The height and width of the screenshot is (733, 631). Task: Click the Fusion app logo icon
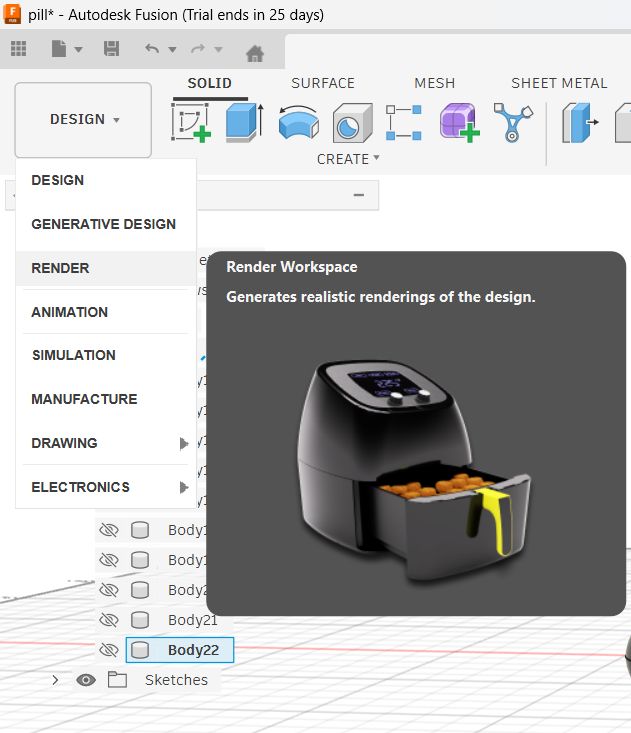point(12,14)
